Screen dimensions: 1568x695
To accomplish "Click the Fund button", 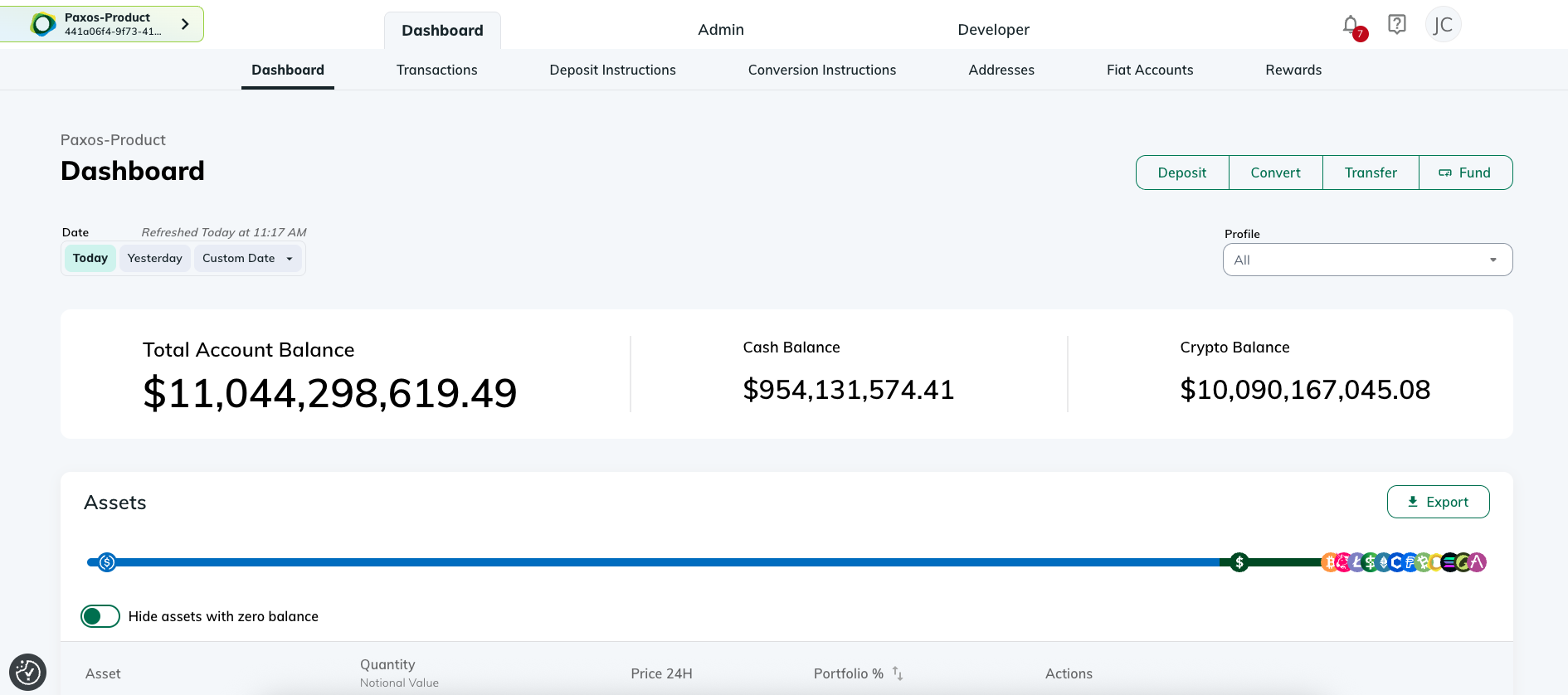I will coord(1465,173).
